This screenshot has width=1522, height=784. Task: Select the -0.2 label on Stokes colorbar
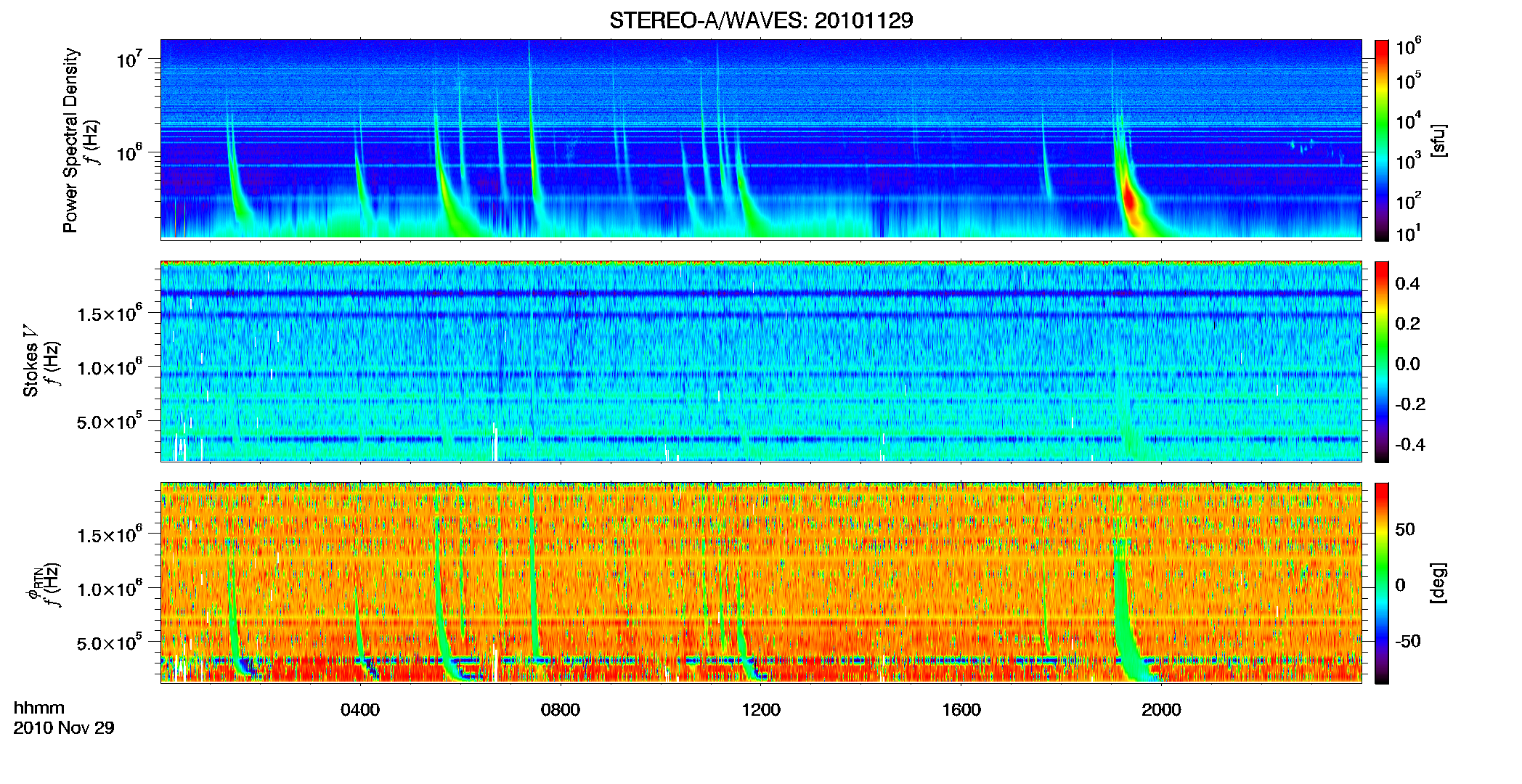[1410, 404]
